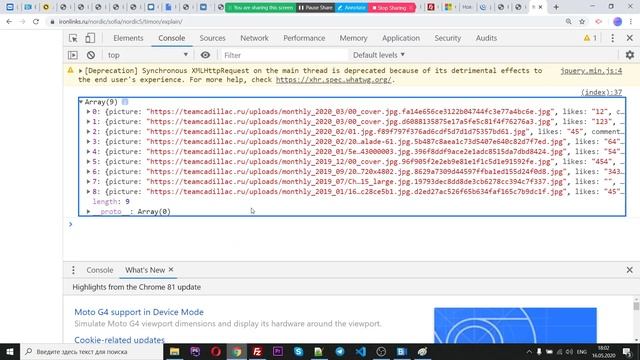This screenshot has width=640, height=360.
Task: Expand the __proto__ Array(0) entry
Action: [88, 211]
